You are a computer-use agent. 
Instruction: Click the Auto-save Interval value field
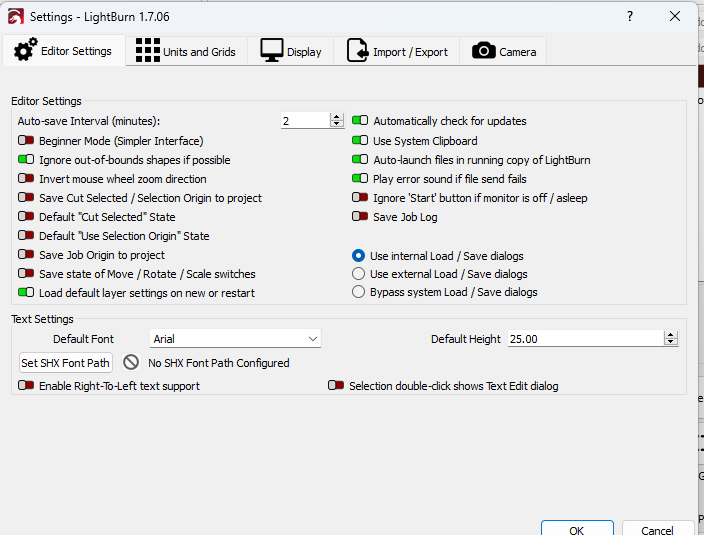pyautogui.click(x=305, y=121)
